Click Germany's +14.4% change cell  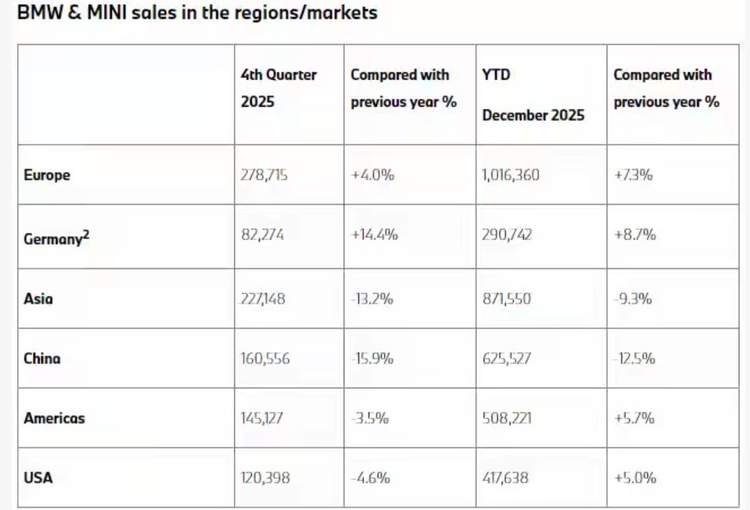click(374, 236)
